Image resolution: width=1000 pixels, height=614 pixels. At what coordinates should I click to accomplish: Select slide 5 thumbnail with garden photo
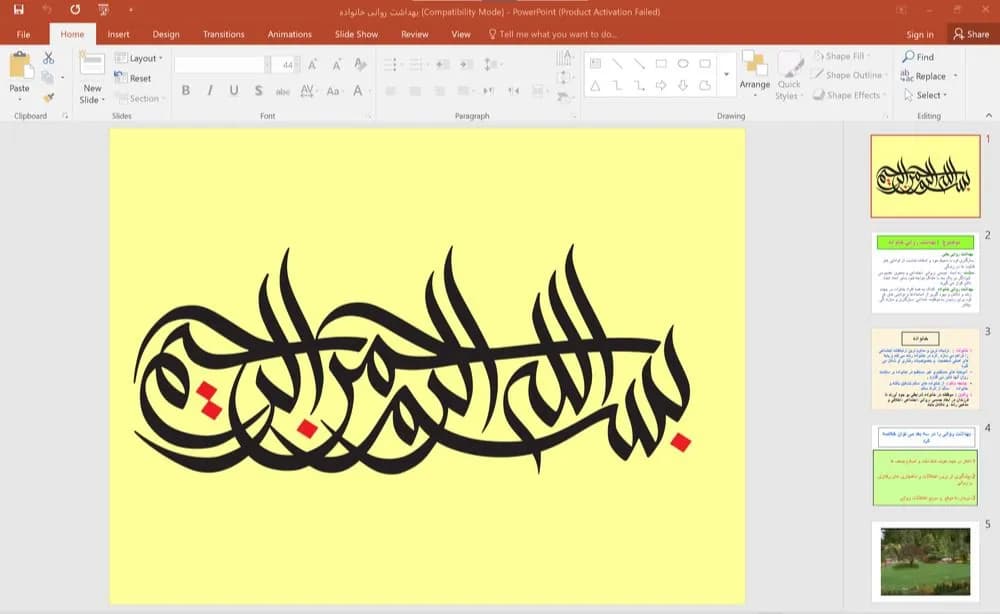point(925,561)
